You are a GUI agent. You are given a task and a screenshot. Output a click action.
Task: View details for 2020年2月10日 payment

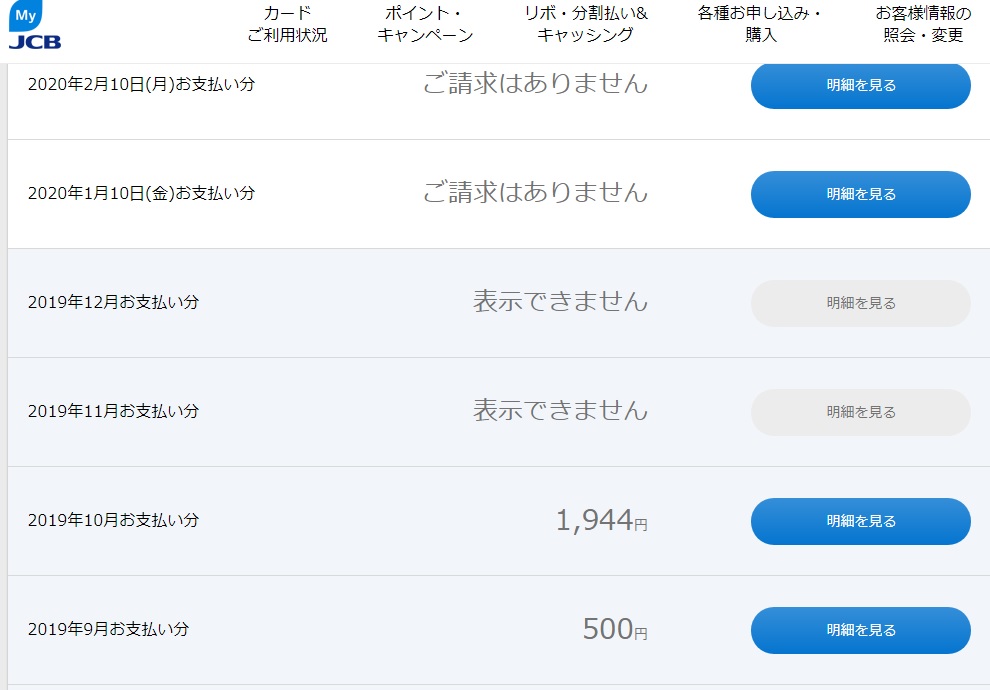[859, 86]
